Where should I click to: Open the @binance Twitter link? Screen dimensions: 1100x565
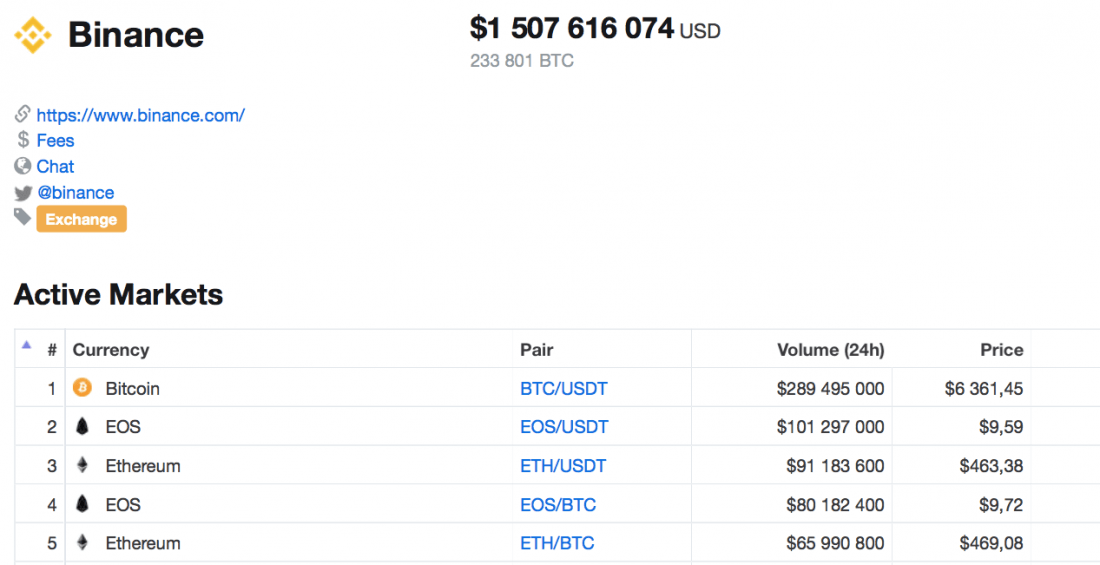pos(75,192)
